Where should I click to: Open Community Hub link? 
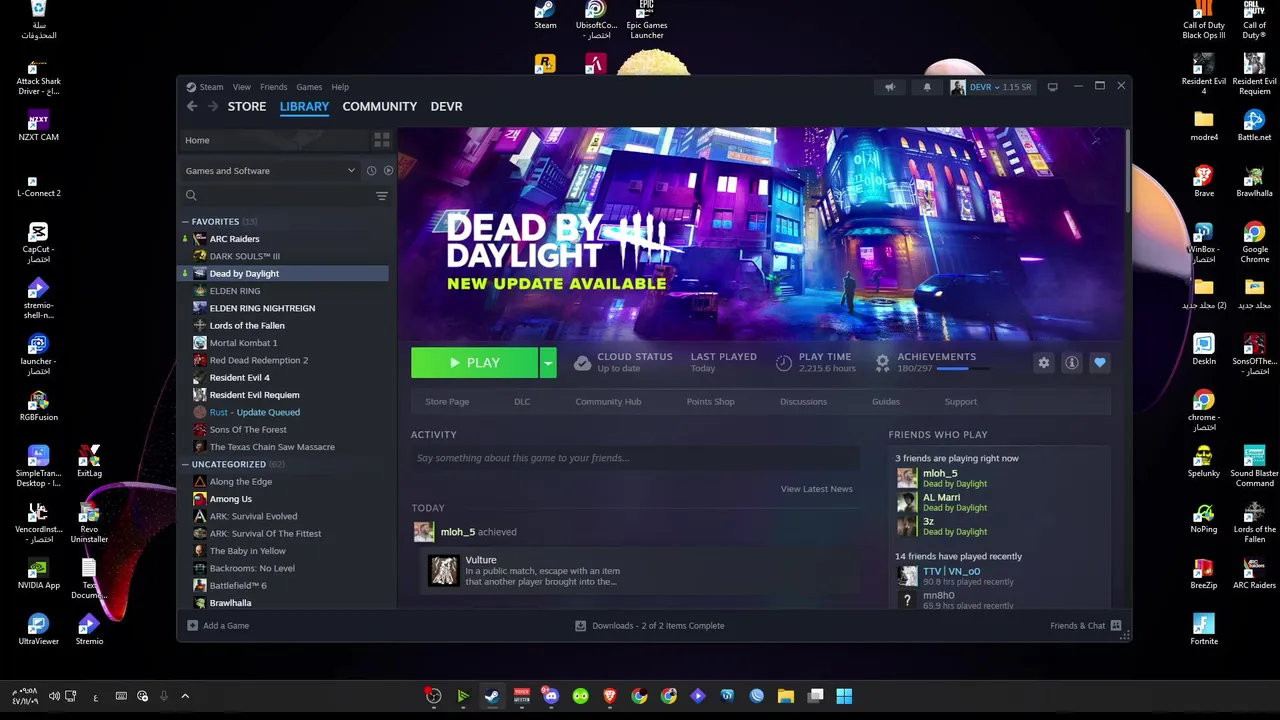click(x=608, y=402)
